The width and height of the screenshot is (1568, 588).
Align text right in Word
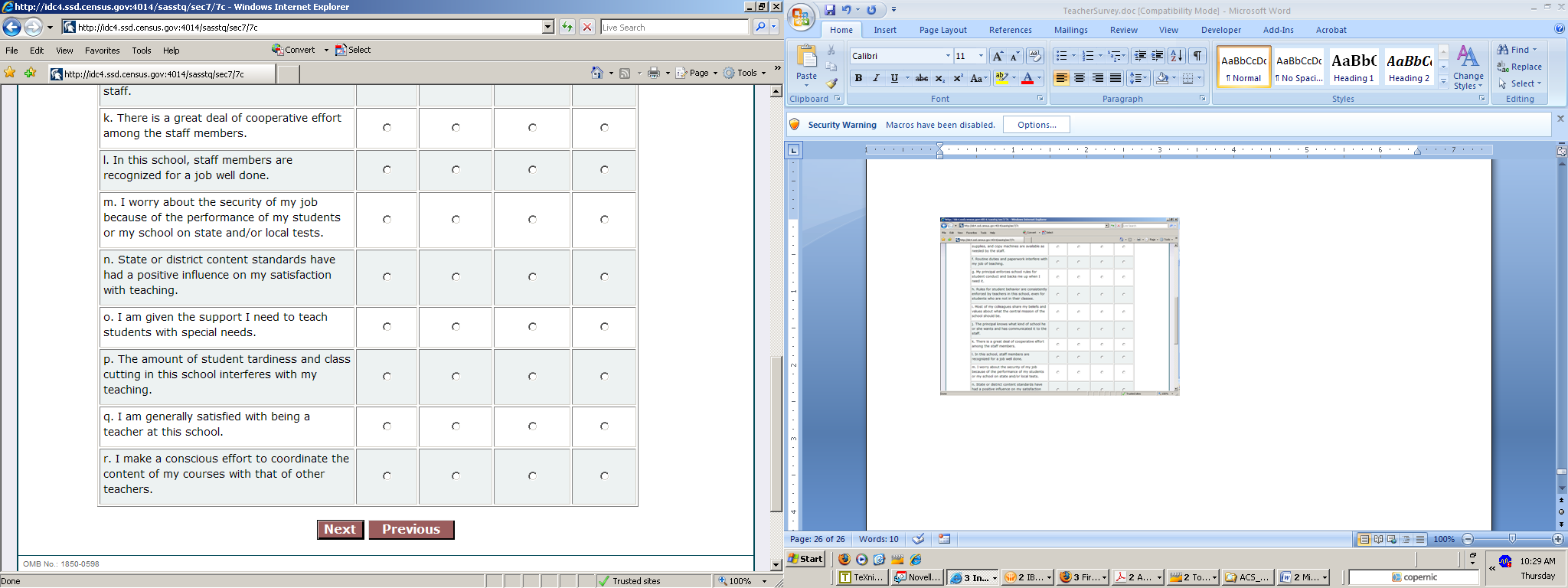(x=1098, y=78)
